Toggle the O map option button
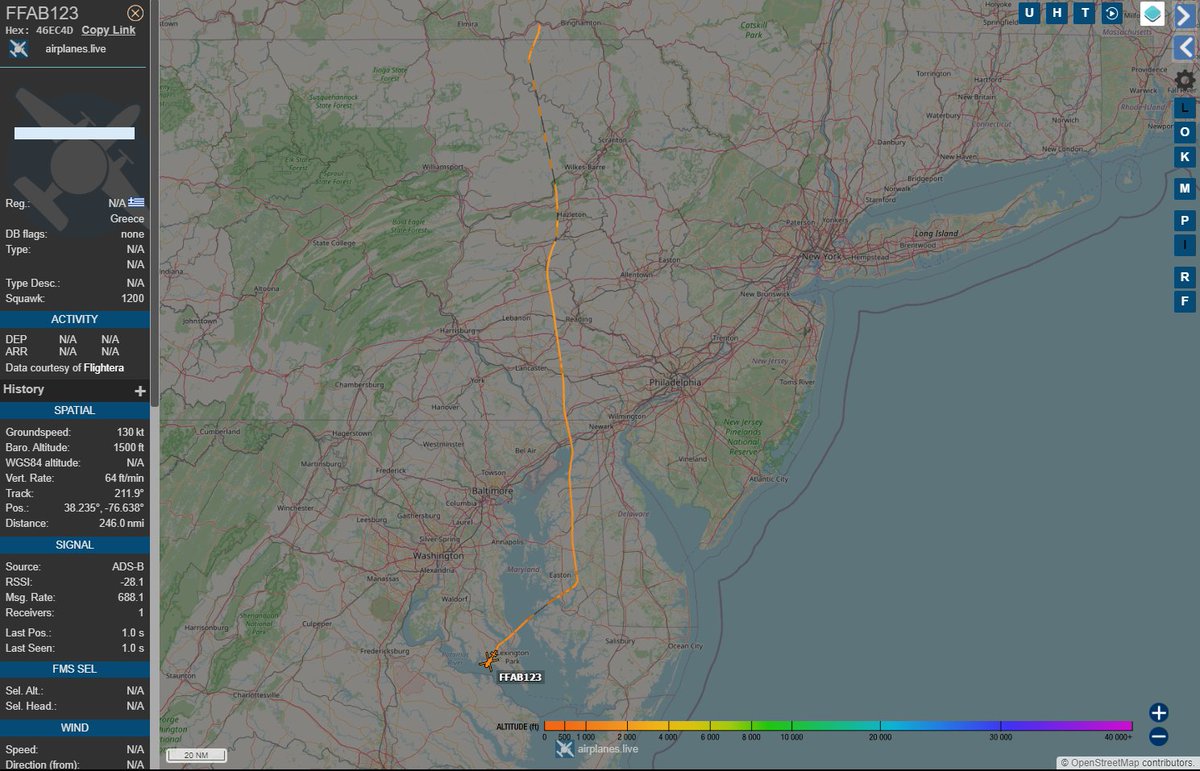The width and height of the screenshot is (1200, 771). (1185, 132)
